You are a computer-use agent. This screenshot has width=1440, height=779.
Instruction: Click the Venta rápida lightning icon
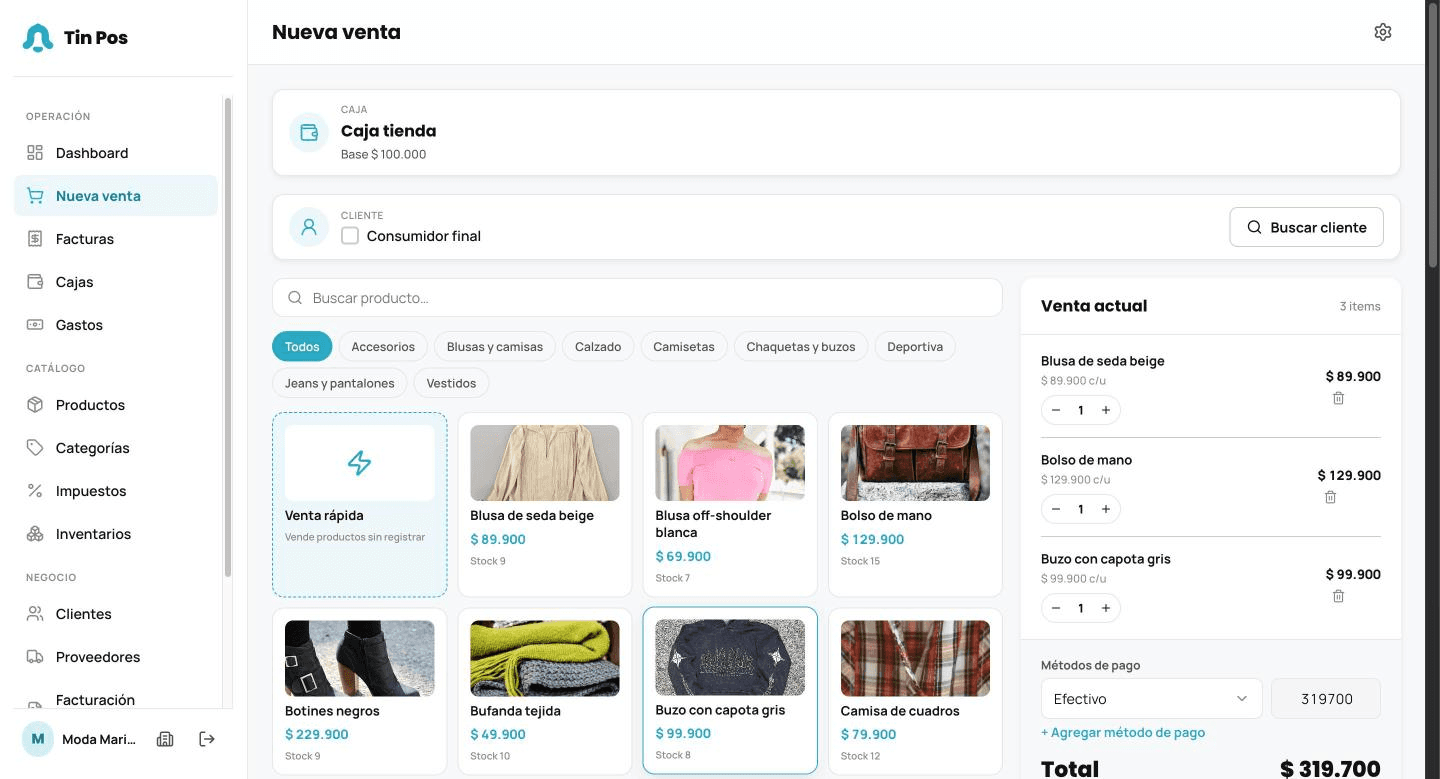point(359,463)
